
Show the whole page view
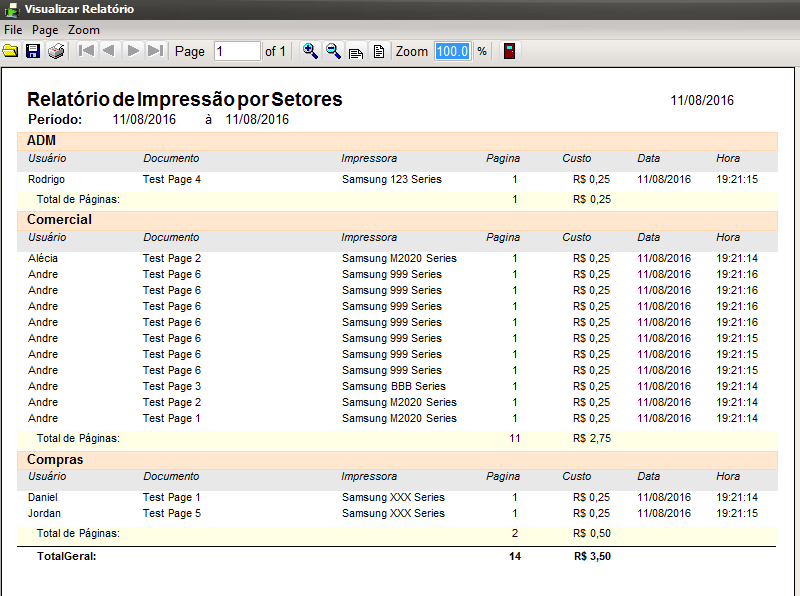pos(378,51)
